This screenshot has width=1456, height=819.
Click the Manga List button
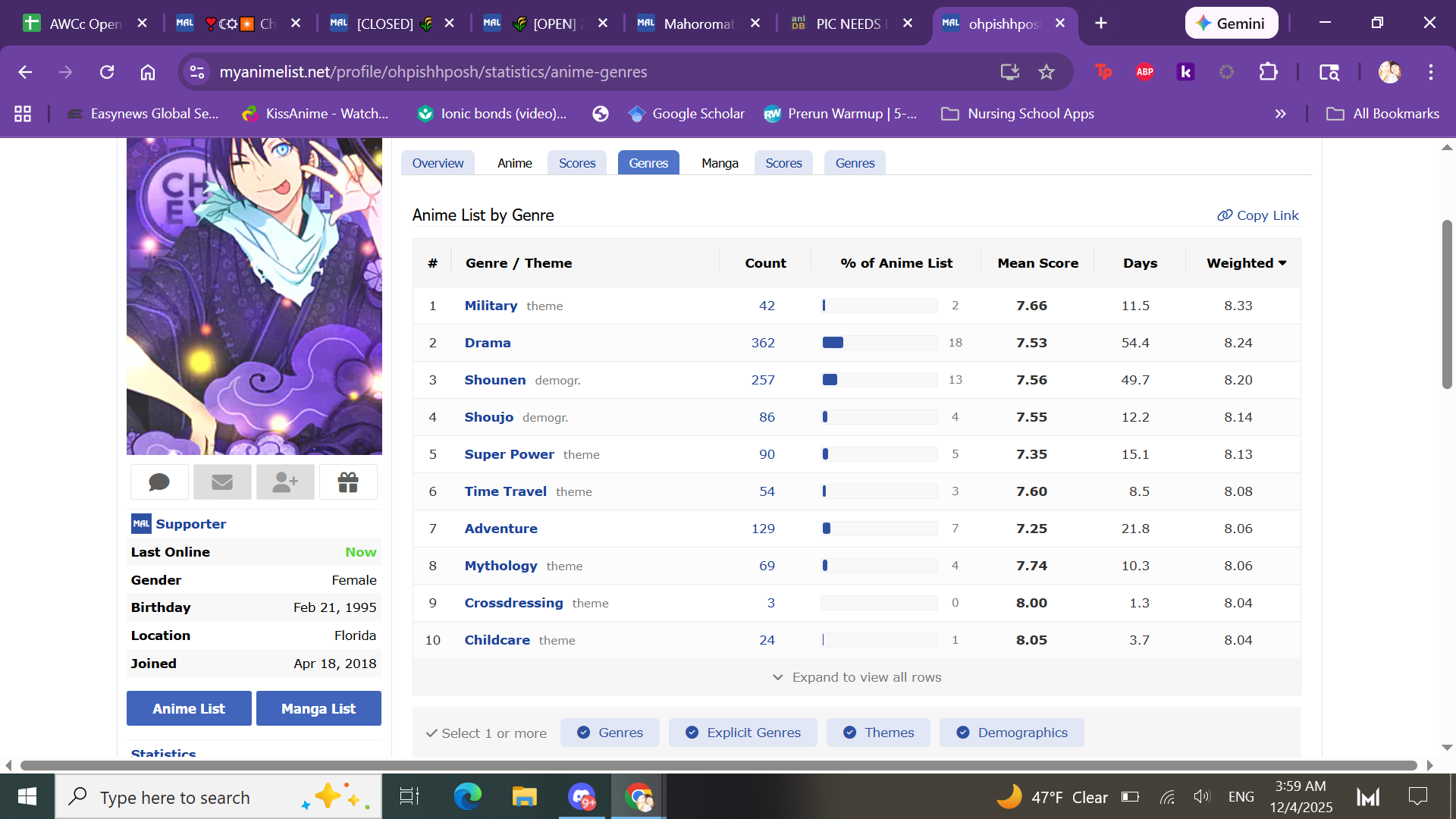pos(318,708)
